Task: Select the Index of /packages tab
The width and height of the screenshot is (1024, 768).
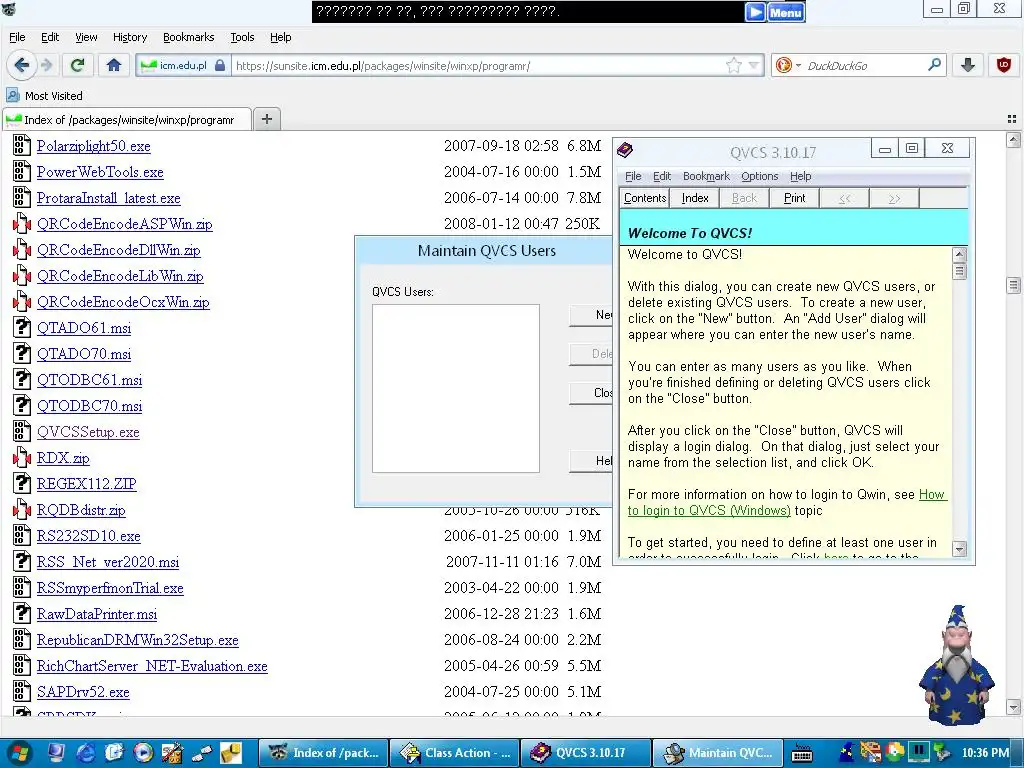Action: tap(127, 120)
